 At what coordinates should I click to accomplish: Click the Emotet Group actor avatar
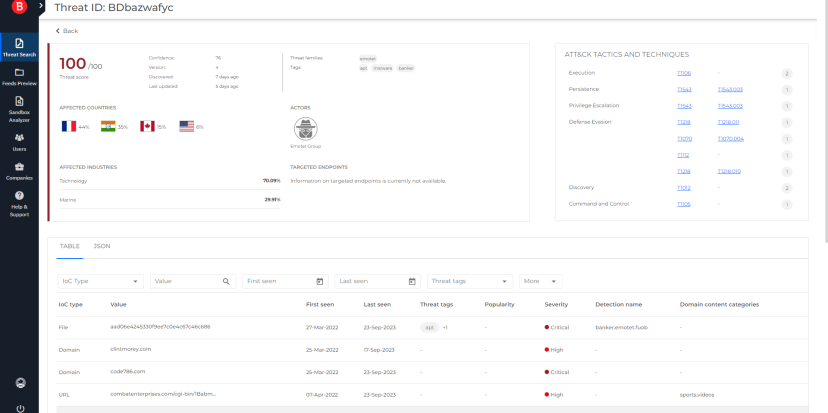[305, 128]
